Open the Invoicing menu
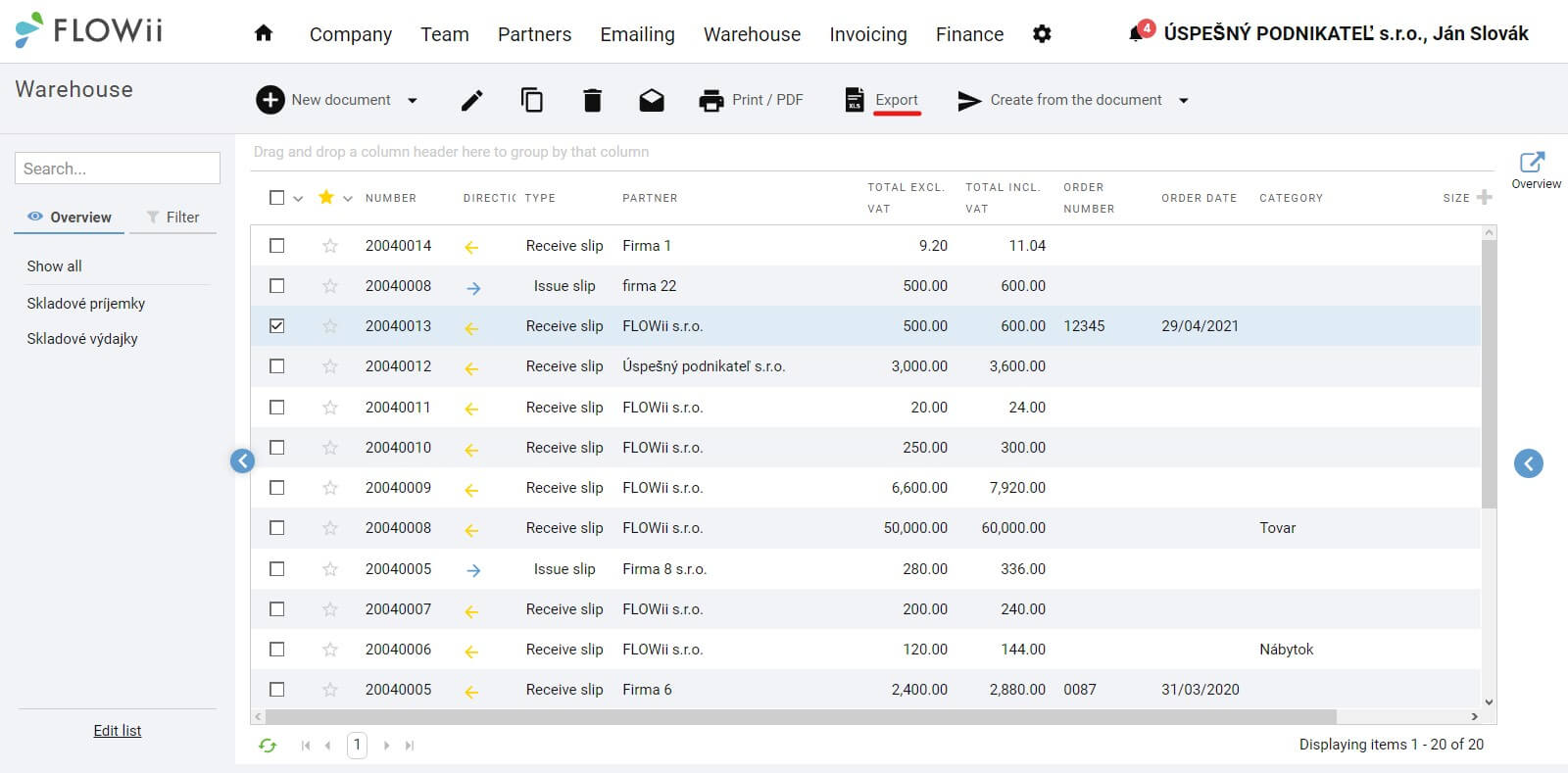This screenshot has height=773, width=1568. click(x=868, y=34)
